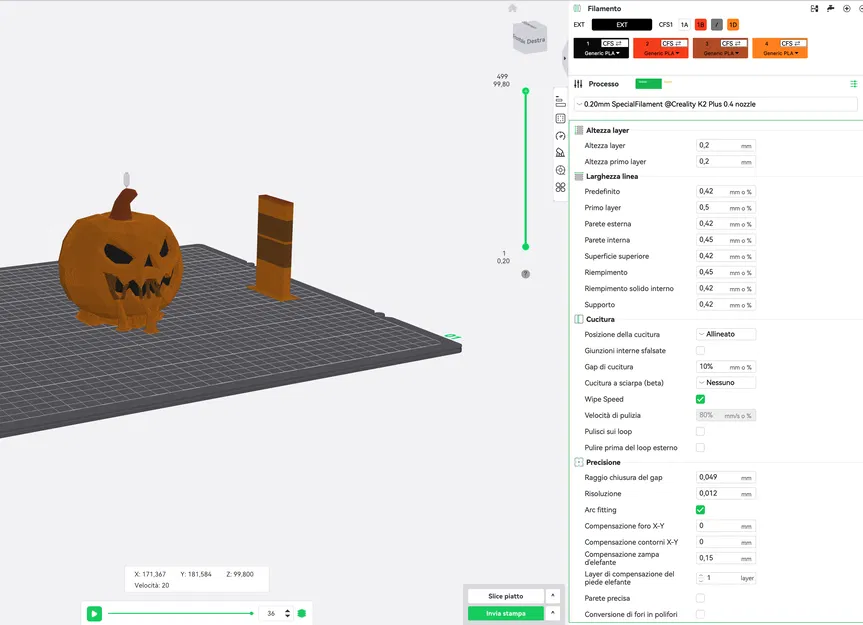
Task: Open filament 2 Generic PLA dropdown
Action: [661, 53]
